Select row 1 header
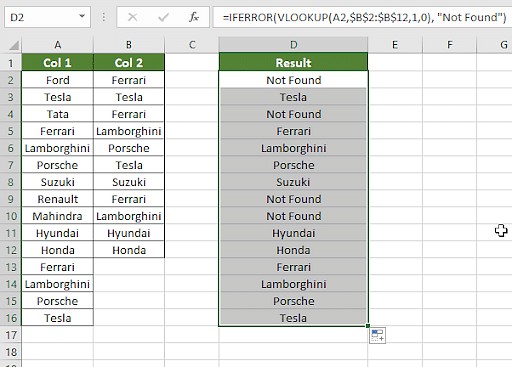Image resolution: width=512 pixels, height=367 pixels. (11, 63)
